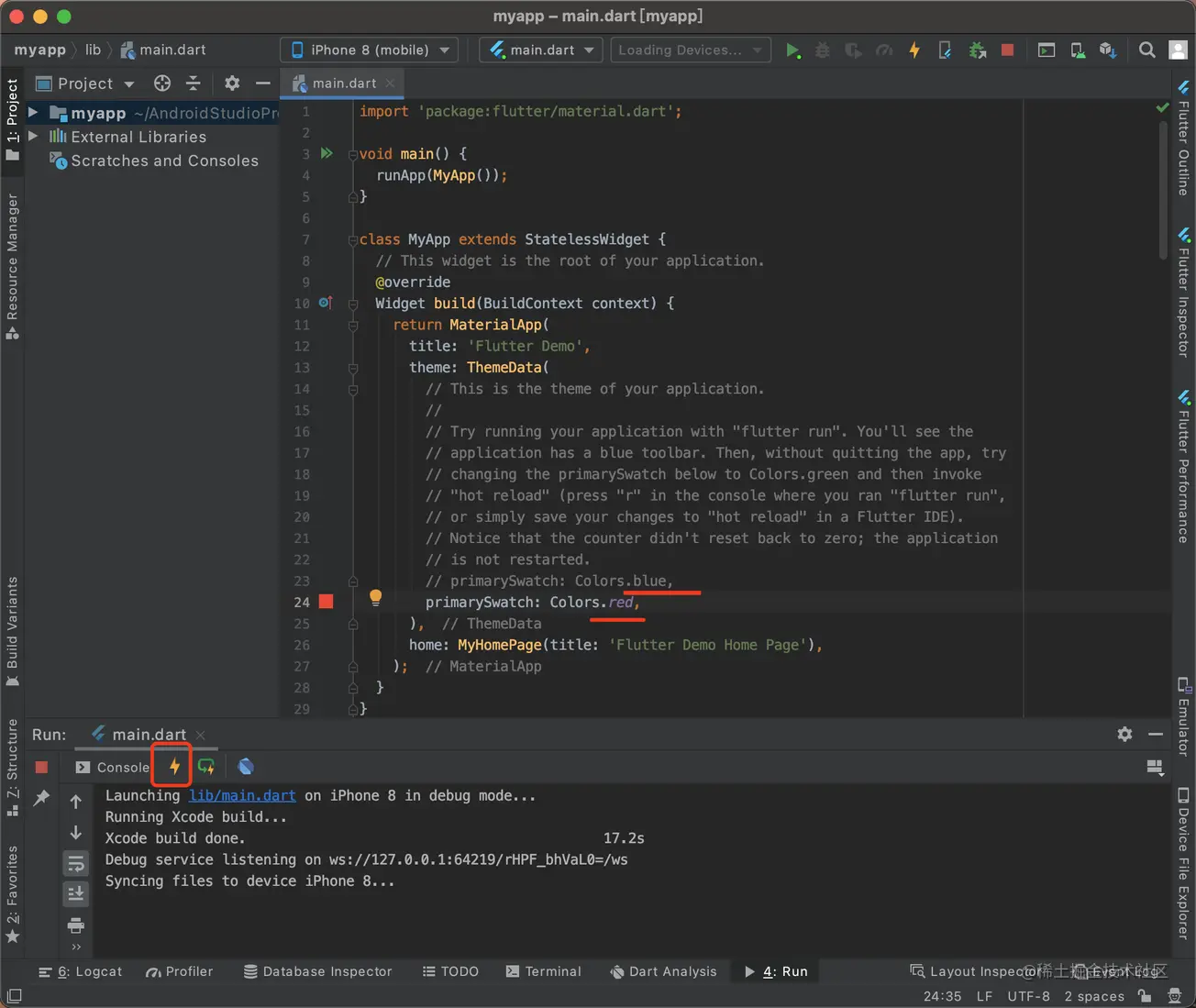Toggle the Flutter Performance side panel
The width and height of the screenshot is (1196, 1008).
point(1184,466)
